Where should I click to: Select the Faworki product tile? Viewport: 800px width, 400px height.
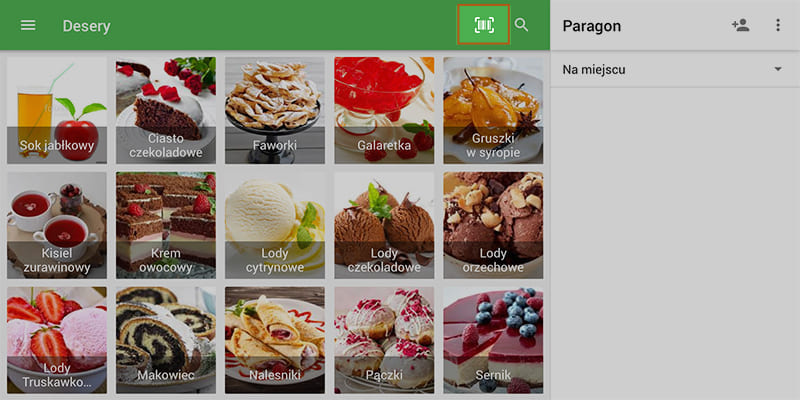tap(274, 110)
